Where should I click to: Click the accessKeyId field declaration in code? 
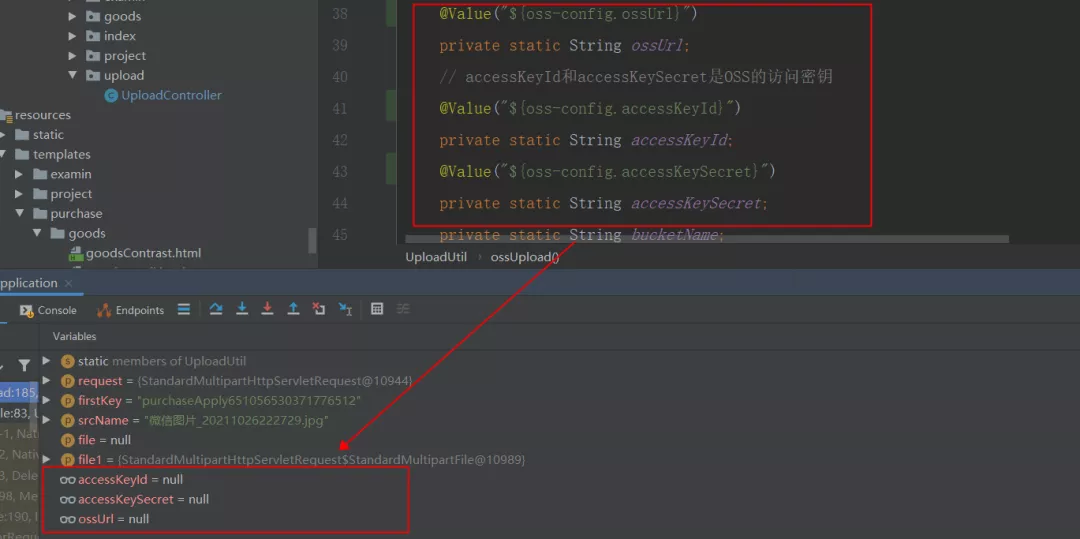tap(680, 140)
